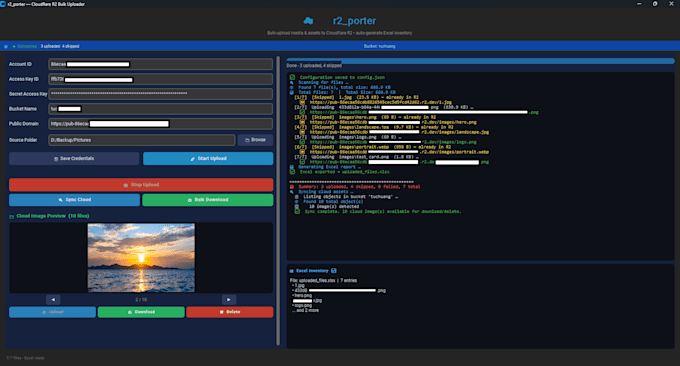
Task: Click Save Credentials button
Action: [74, 159]
